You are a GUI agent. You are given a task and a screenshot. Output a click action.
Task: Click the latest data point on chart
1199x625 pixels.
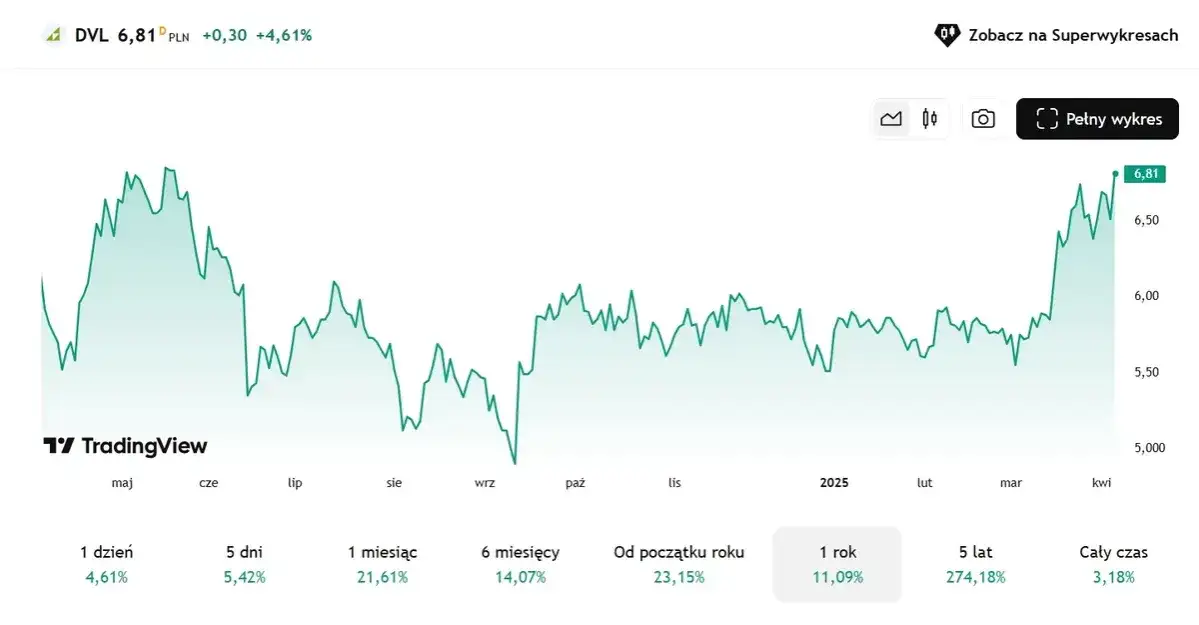pos(1115,174)
